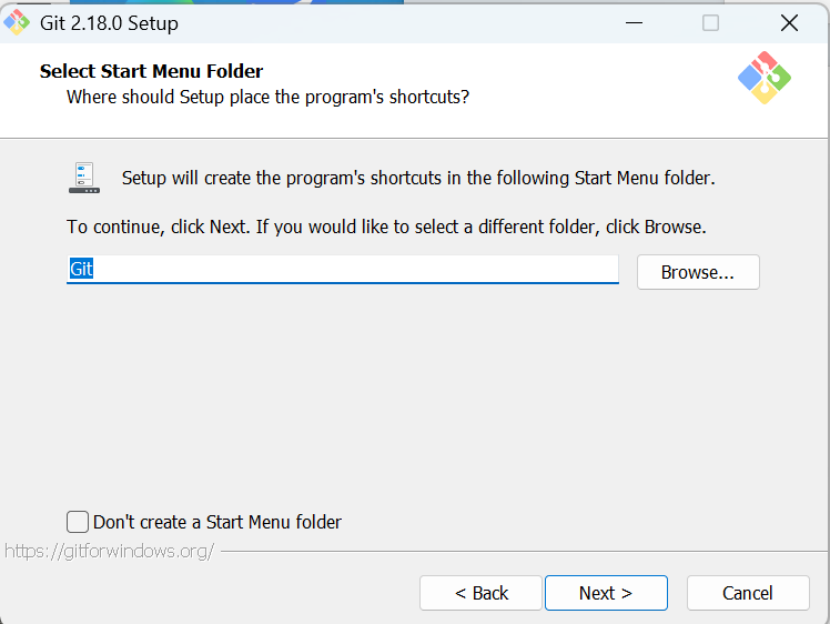Click the Git logo in title bar

[x=16, y=22]
